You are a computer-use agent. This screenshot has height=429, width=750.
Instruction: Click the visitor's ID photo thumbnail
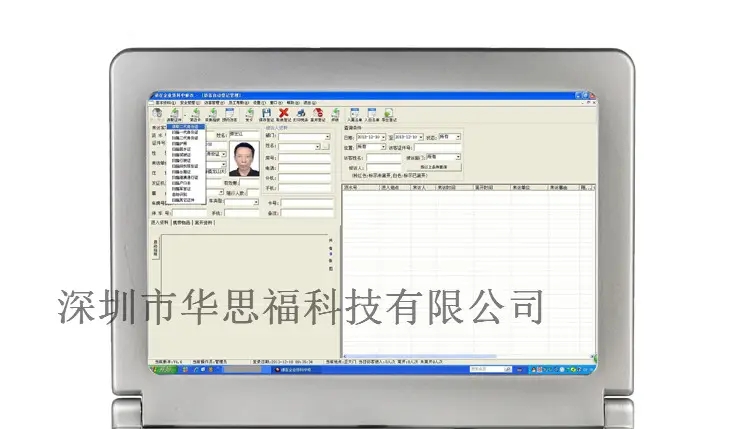coord(244,159)
